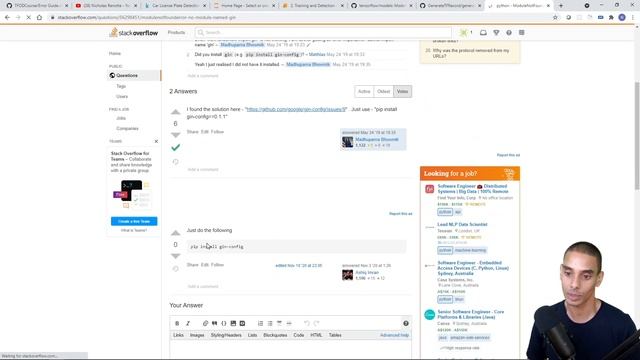Open Lead NLP Data Scientist job

point(462,224)
